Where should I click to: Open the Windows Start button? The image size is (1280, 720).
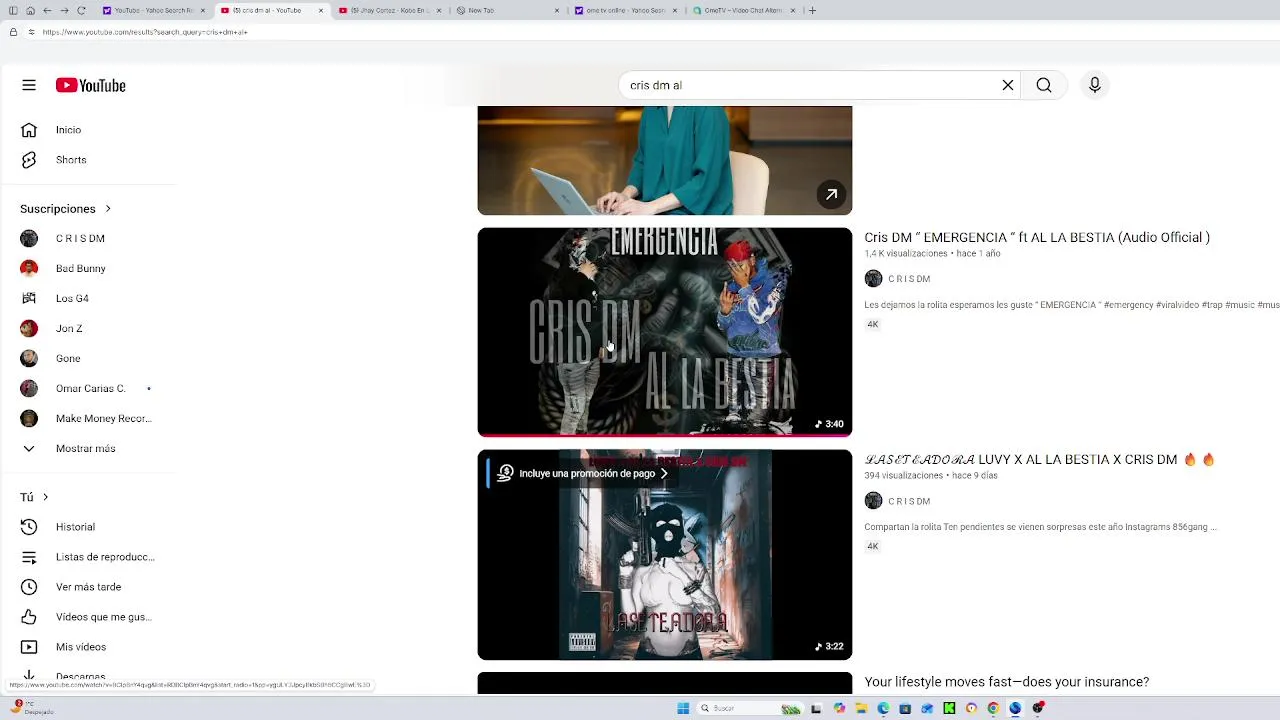[x=683, y=708]
